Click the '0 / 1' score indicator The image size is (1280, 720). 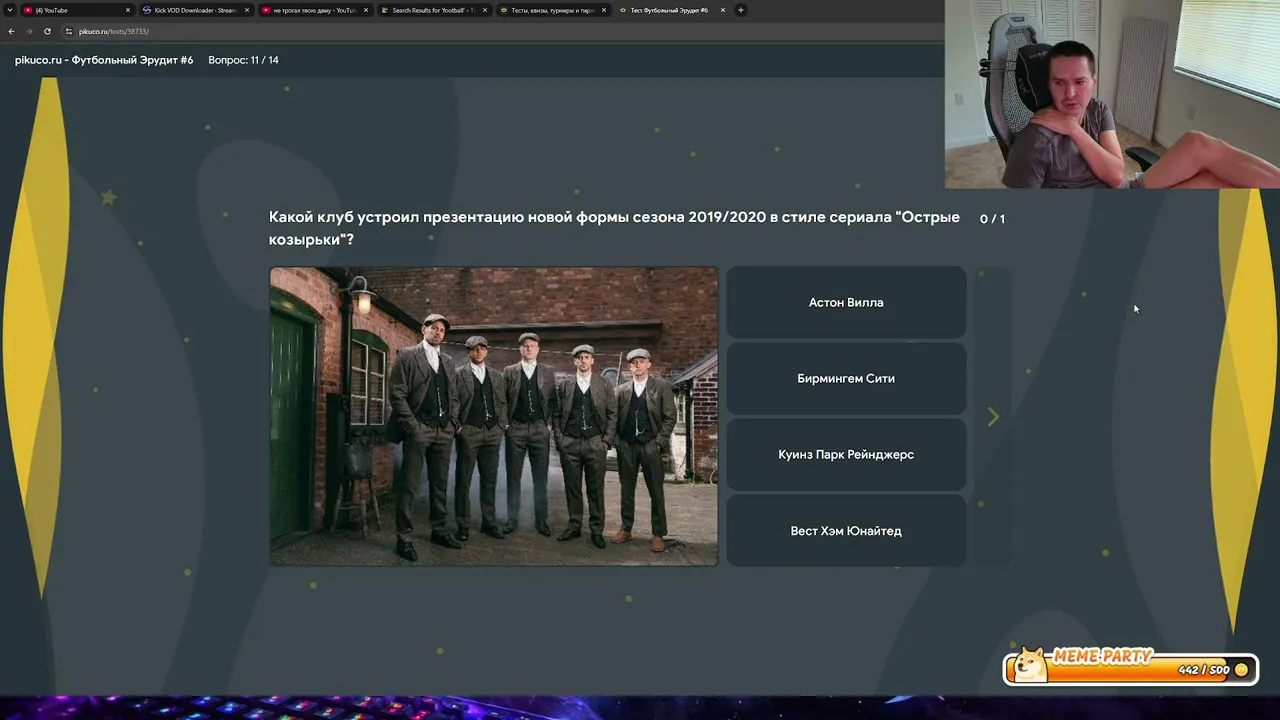point(992,219)
